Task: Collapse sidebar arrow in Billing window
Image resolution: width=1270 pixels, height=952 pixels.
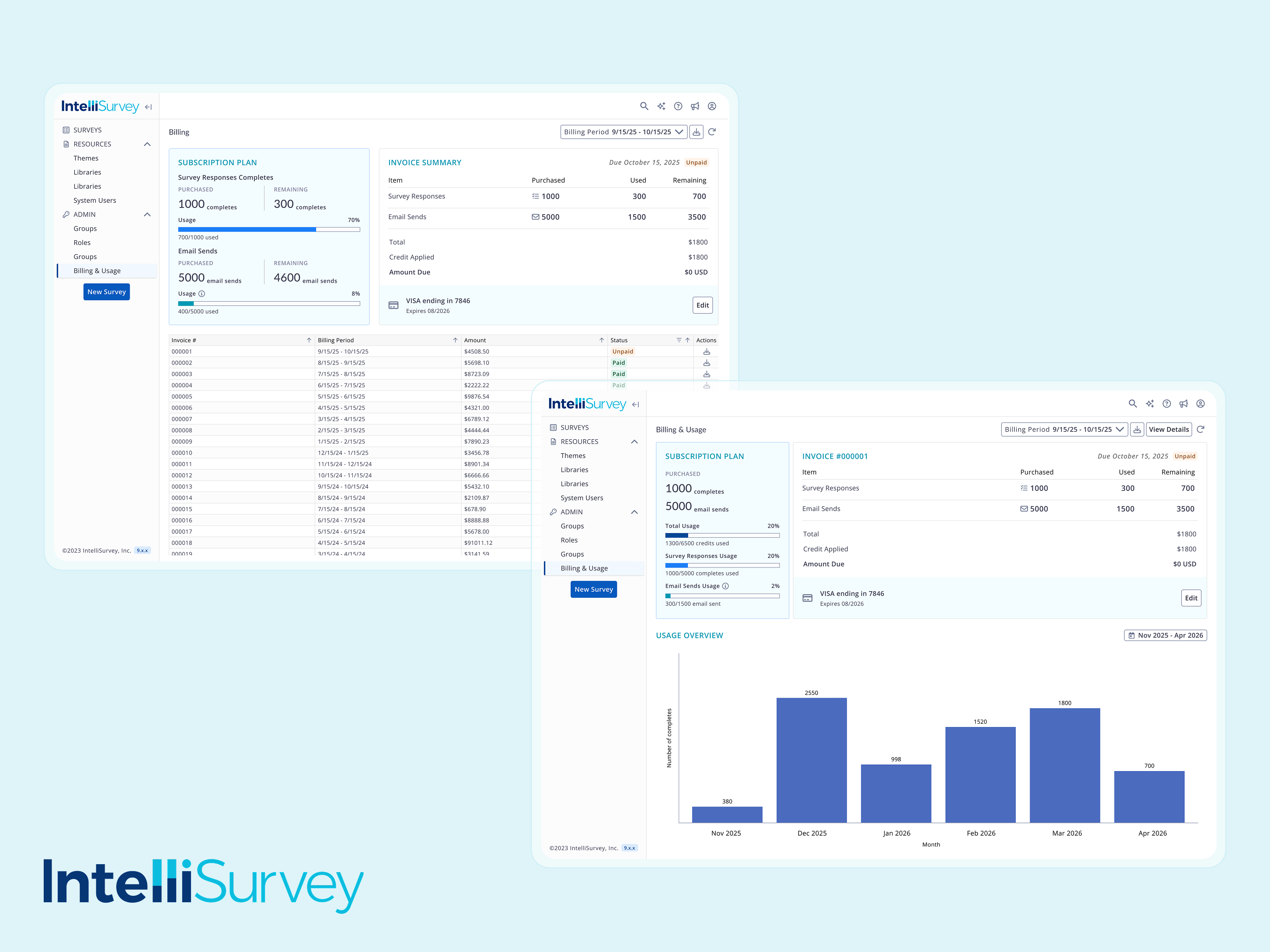Action: 148,107
